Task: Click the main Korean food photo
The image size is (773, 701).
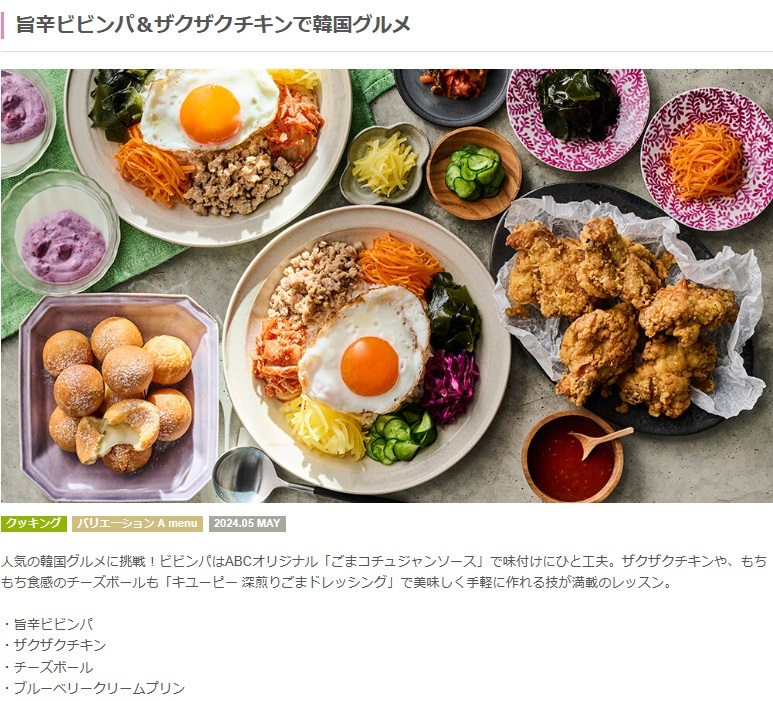Action: click(x=386, y=286)
